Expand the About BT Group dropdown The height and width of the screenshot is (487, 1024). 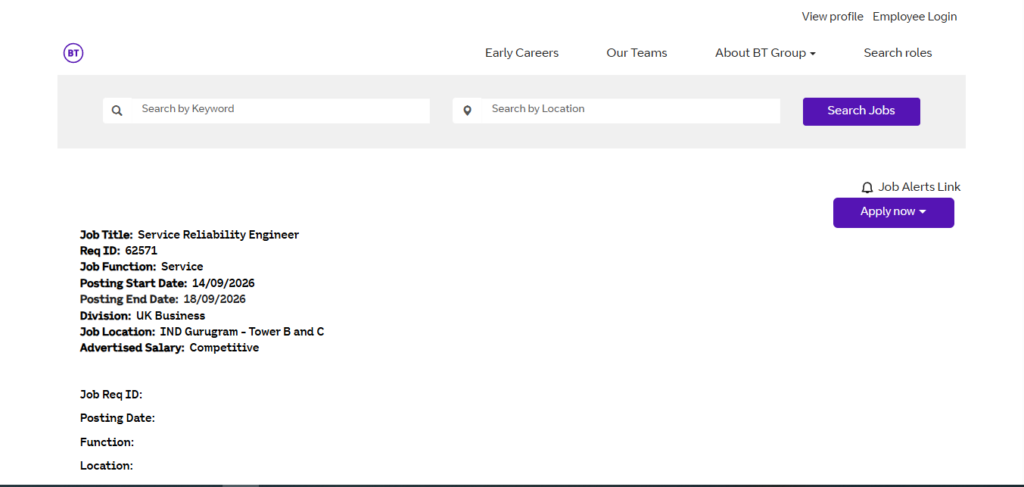point(765,53)
